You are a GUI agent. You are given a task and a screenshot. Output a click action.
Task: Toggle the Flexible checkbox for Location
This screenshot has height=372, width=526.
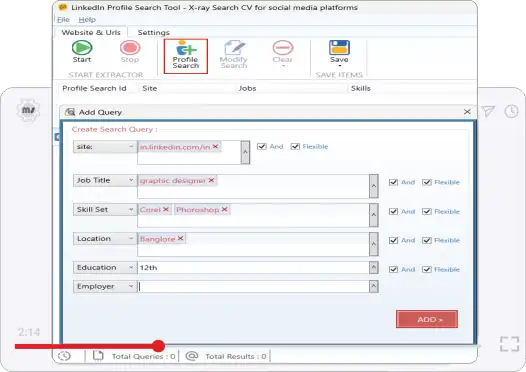[x=427, y=240]
